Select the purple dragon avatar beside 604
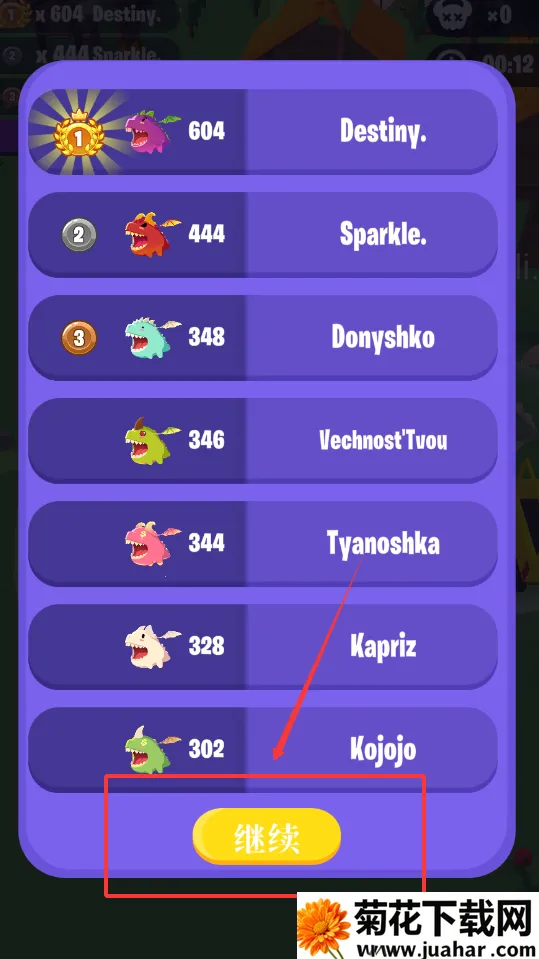The width and height of the screenshot is (539, 959). pyautogui.click(x=152, y=131)
